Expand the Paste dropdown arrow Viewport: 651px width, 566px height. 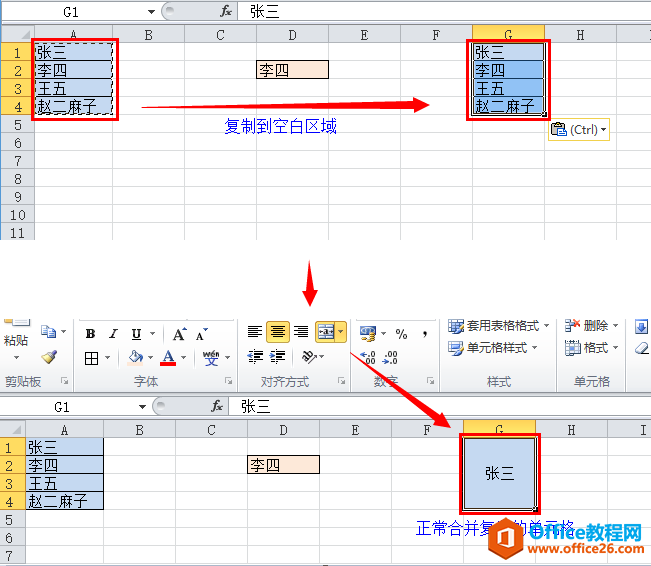[16, 358]
